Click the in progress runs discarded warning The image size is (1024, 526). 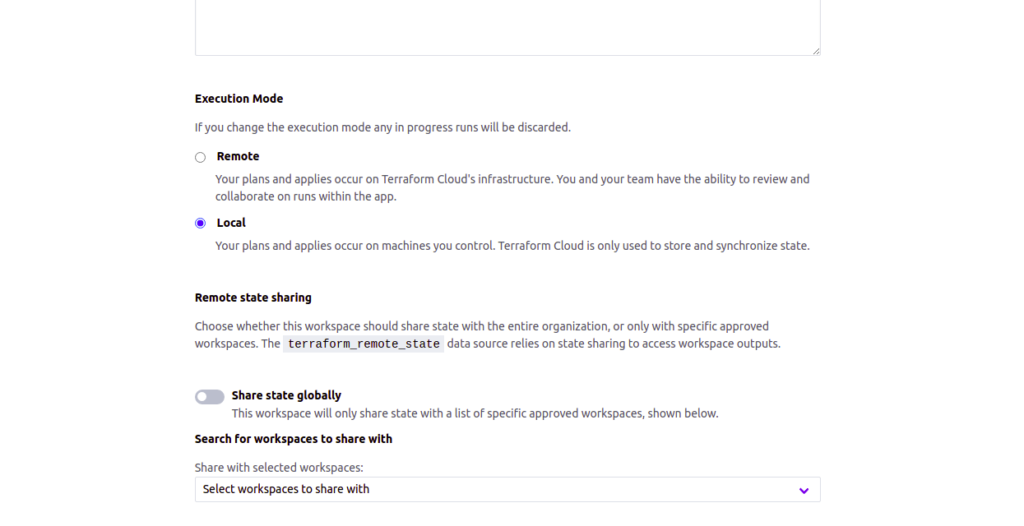[x=383, y=127]
